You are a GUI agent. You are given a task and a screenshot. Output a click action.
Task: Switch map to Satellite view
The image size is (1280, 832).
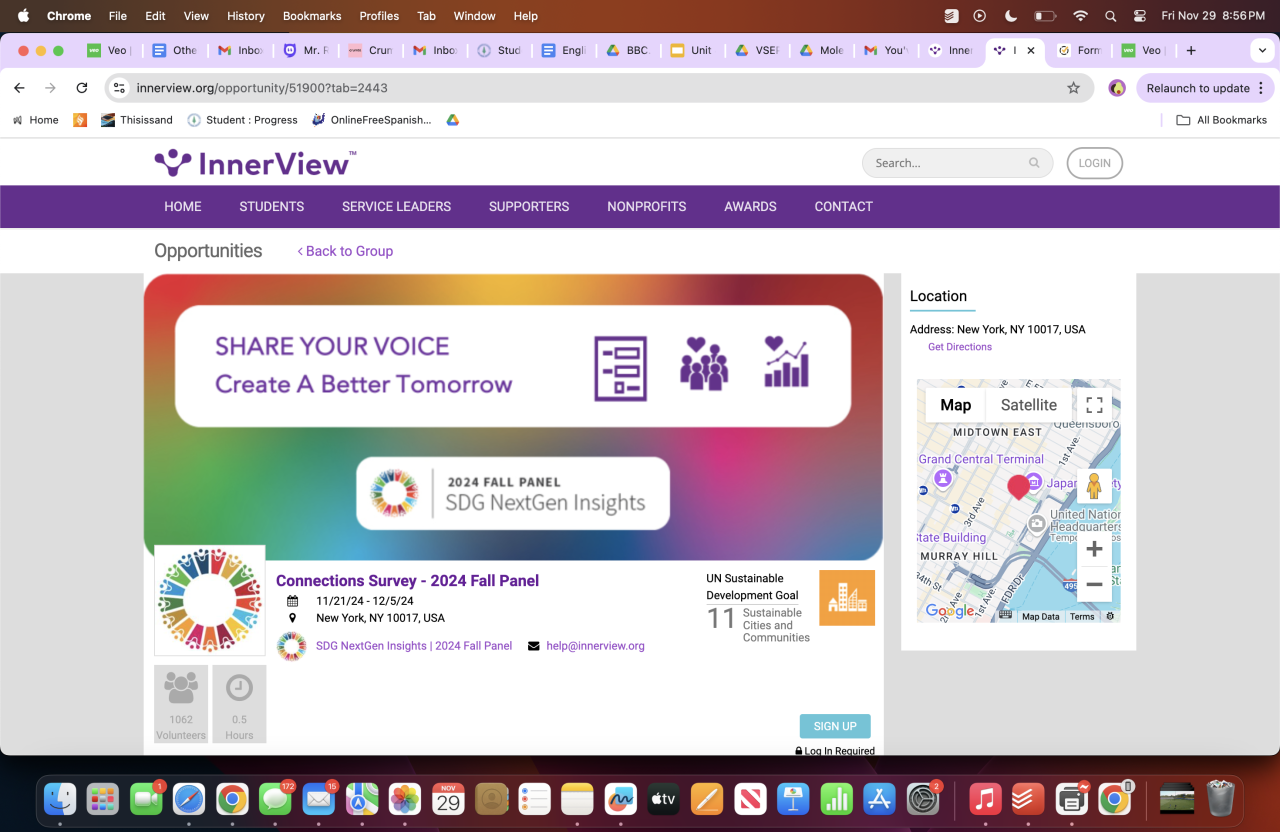tap(1029, 405)
